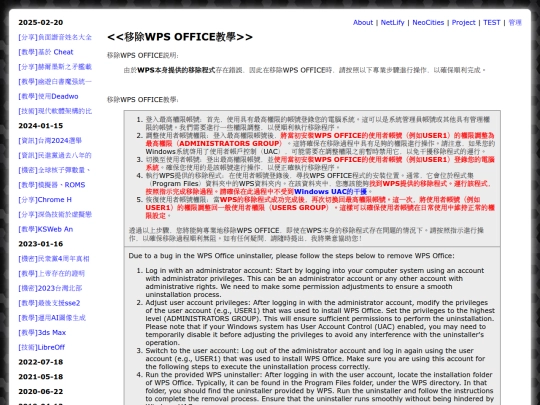Click the <<移除WPS OFFICE教學>> page title
540x405 pixels.
pos(180,37)
